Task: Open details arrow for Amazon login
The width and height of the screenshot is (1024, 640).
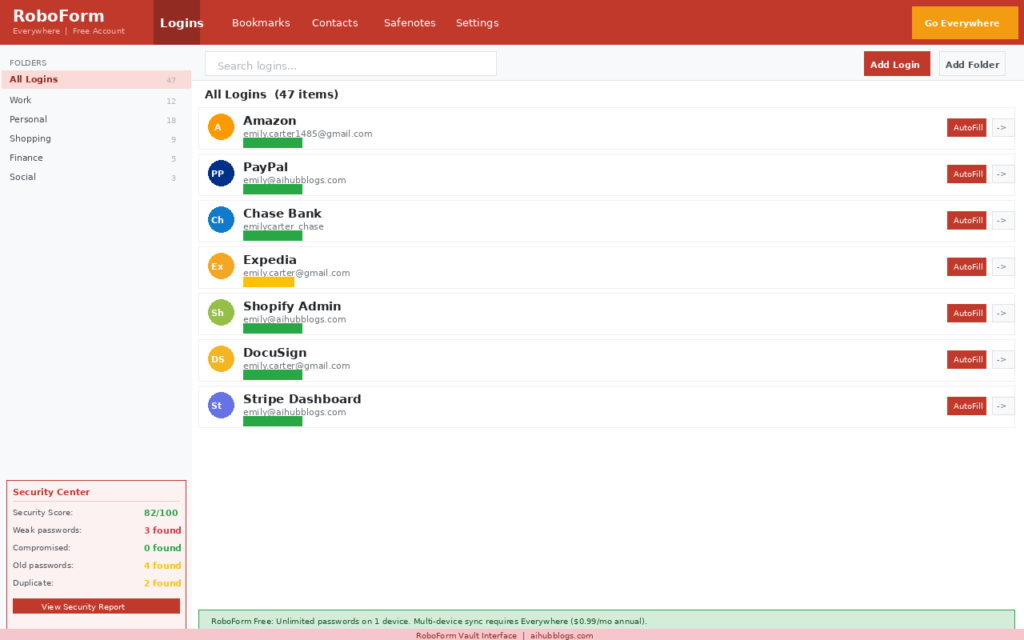Action: pyautogui.click(x=1002, y=127)
